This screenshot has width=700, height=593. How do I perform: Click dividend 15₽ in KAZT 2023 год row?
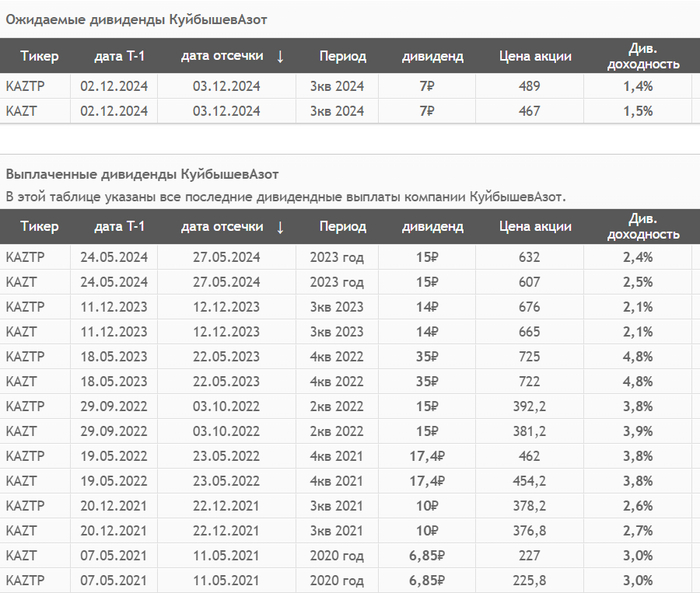click(x=427, y=282)
